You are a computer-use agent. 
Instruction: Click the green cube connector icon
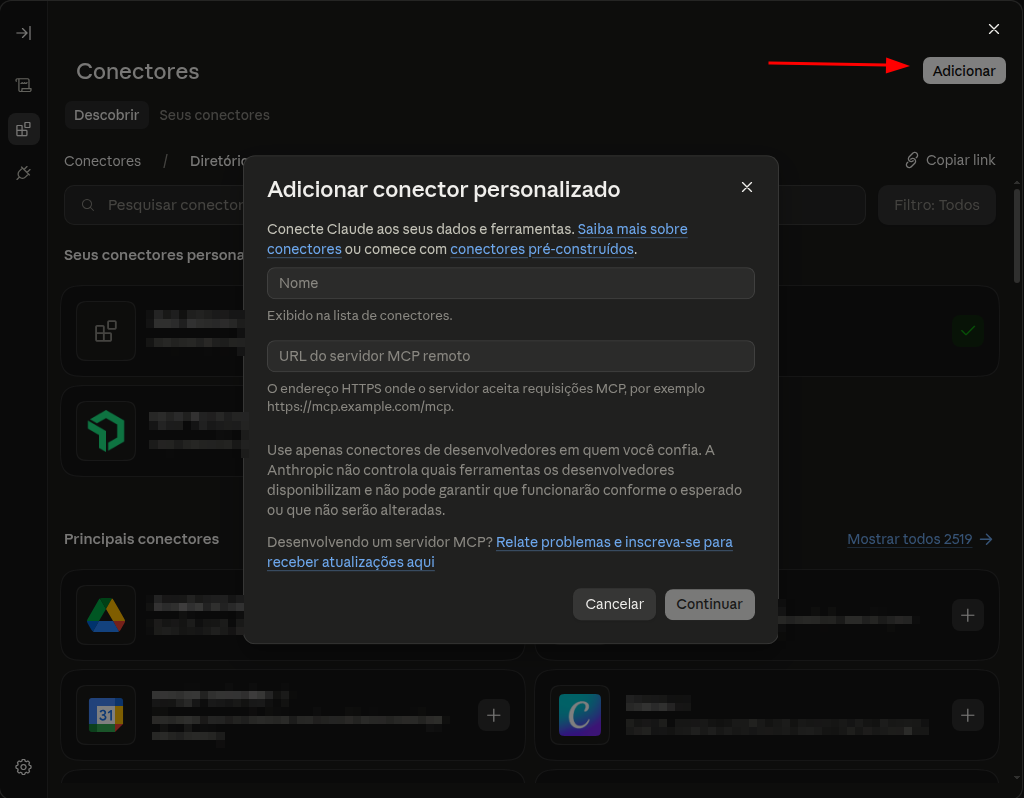click(x=106, y=431)
